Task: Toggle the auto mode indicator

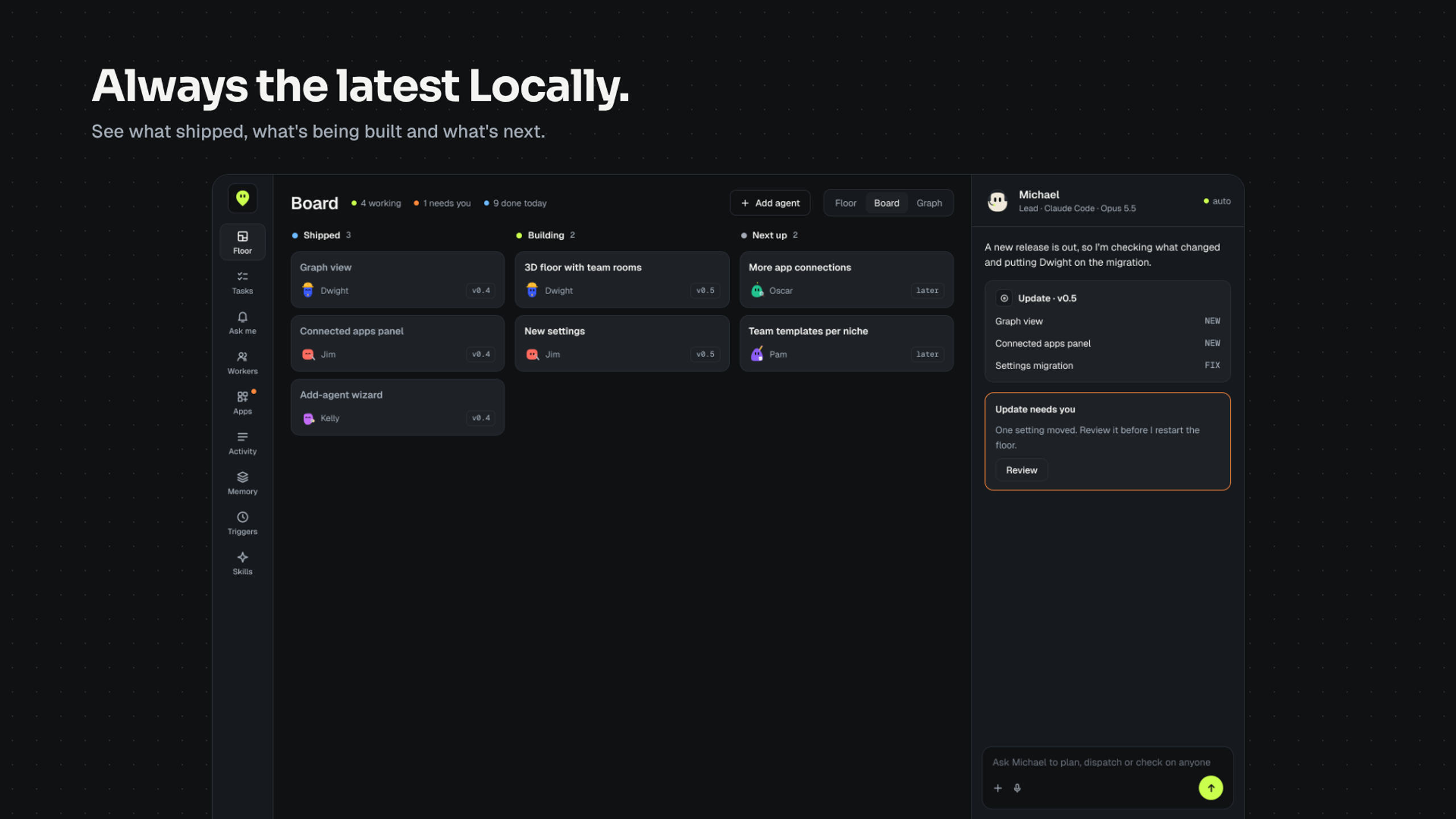Action: click(1217, 201)
